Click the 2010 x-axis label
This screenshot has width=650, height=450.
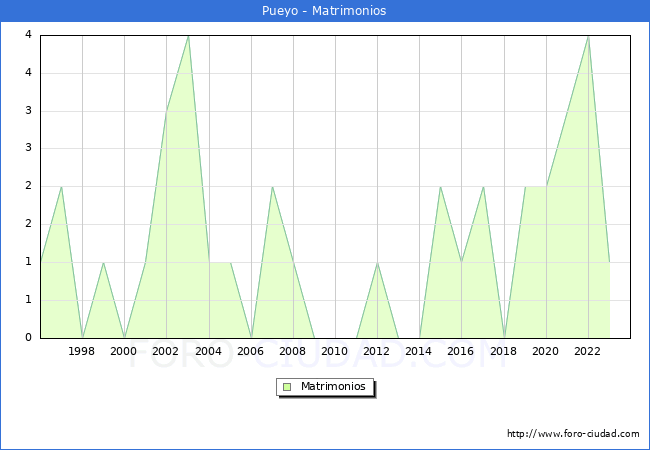point(335,351)
